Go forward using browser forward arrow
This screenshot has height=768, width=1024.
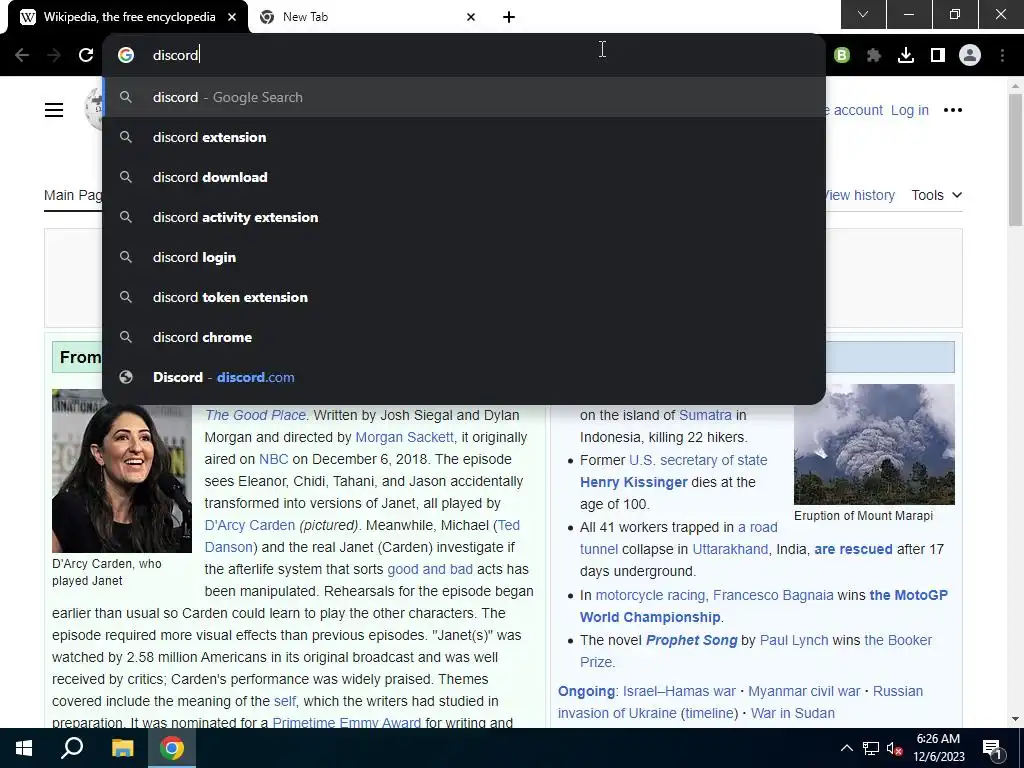pos(54,55)
